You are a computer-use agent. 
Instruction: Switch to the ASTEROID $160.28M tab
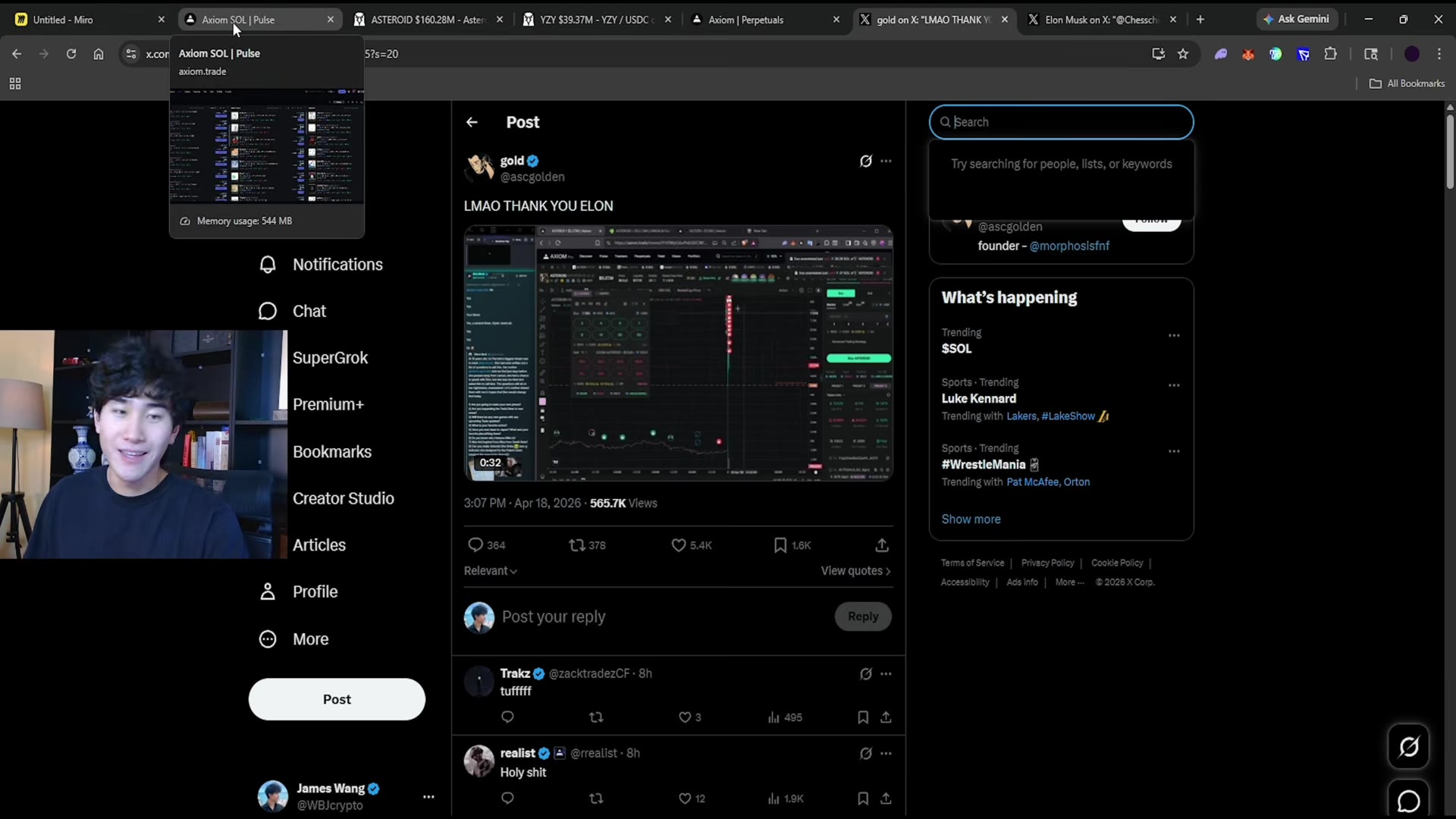[428, 20]
